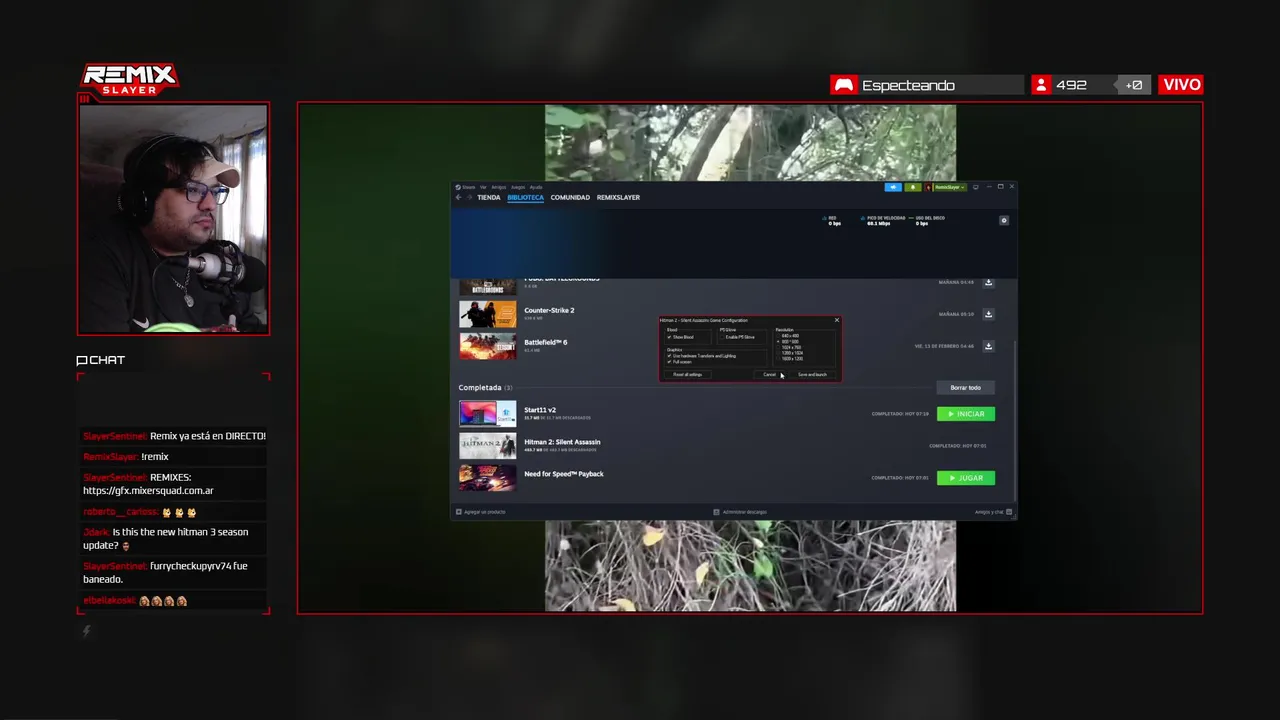Click the RED network speed readout
1280x720 pixels.
[834, 220]
